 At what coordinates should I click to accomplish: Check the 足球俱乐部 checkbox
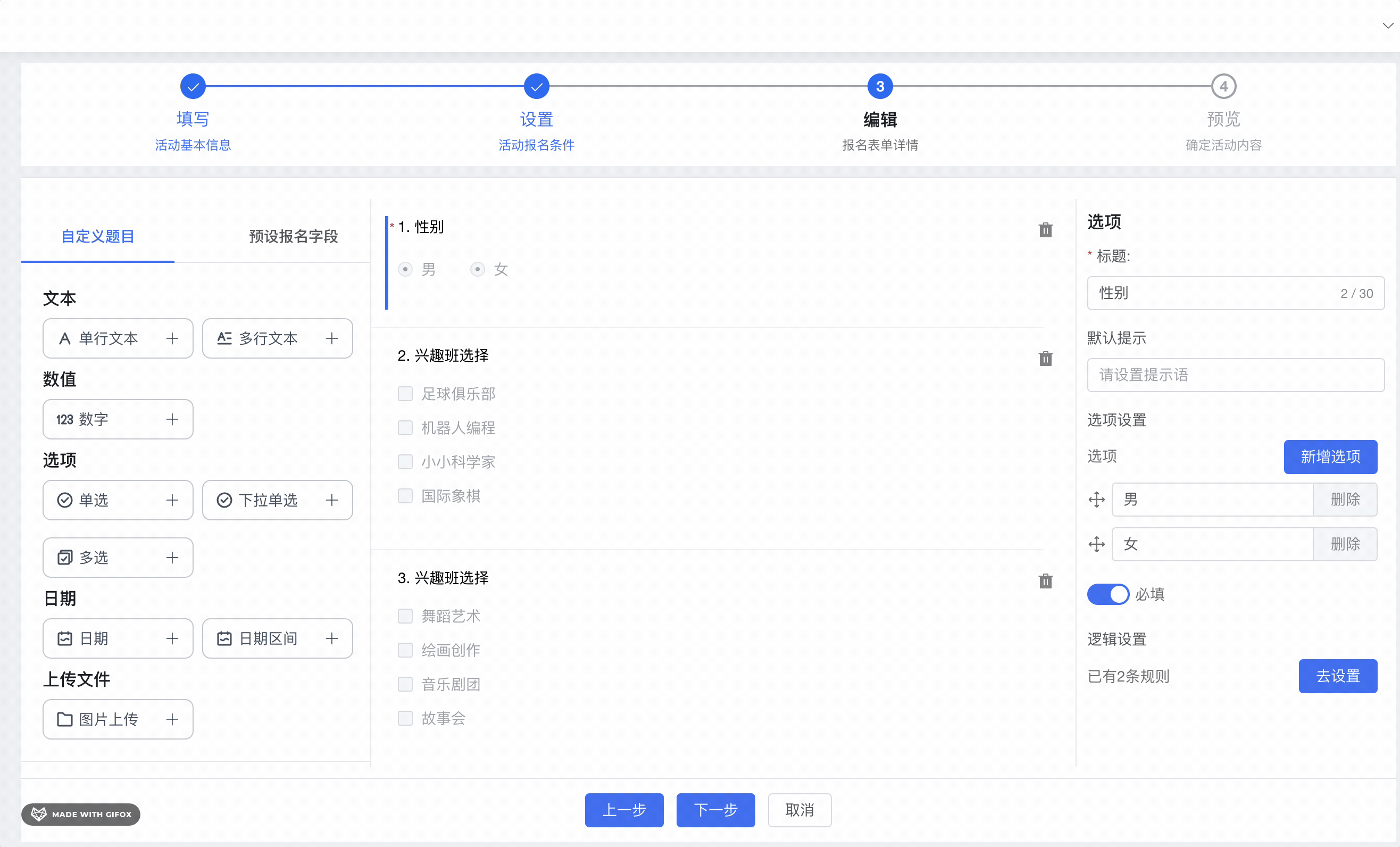click(x=405, y=393)
